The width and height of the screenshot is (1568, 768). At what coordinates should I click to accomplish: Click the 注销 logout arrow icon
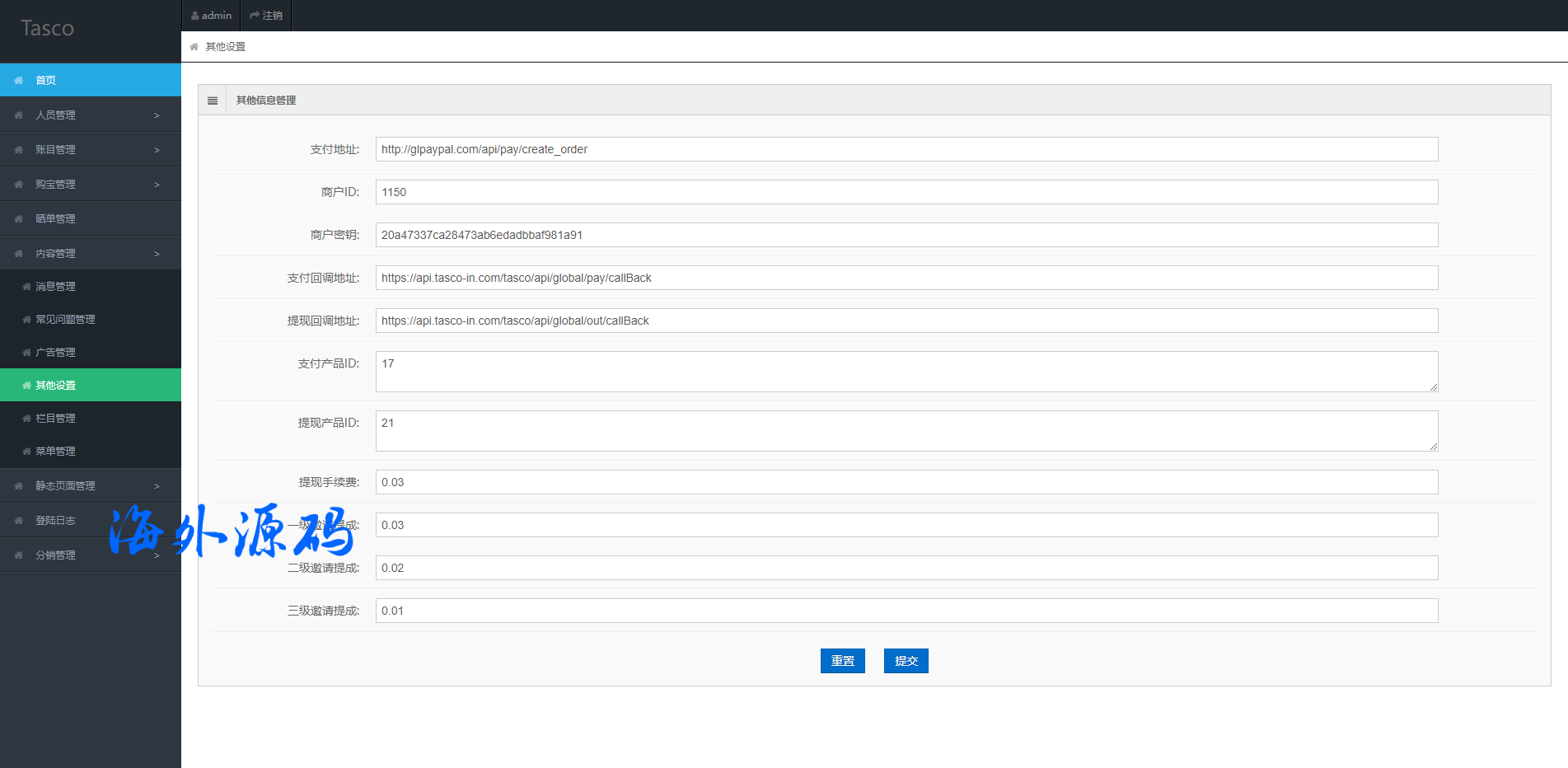coord(255,16)
